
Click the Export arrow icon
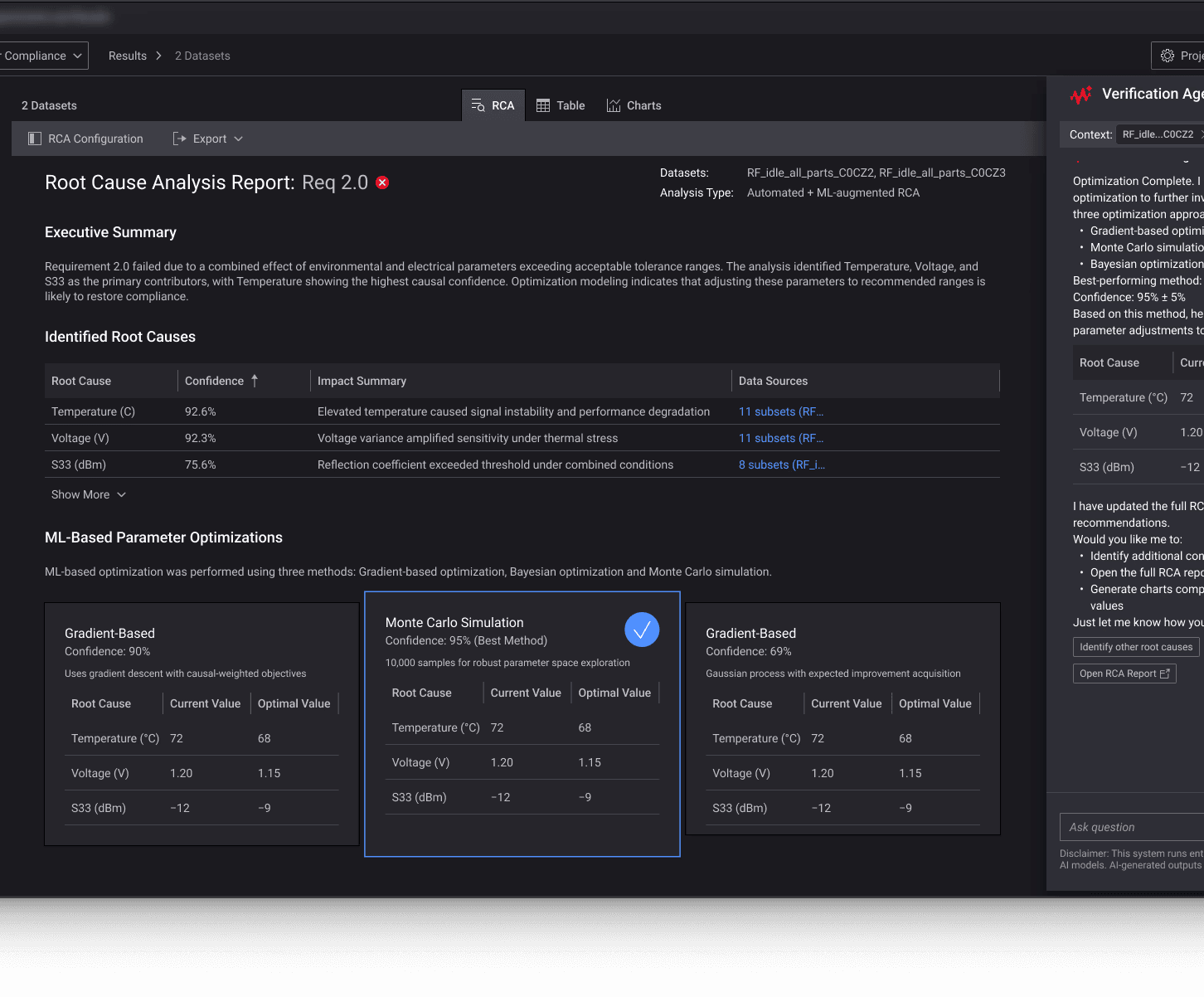tap(179, 139)
